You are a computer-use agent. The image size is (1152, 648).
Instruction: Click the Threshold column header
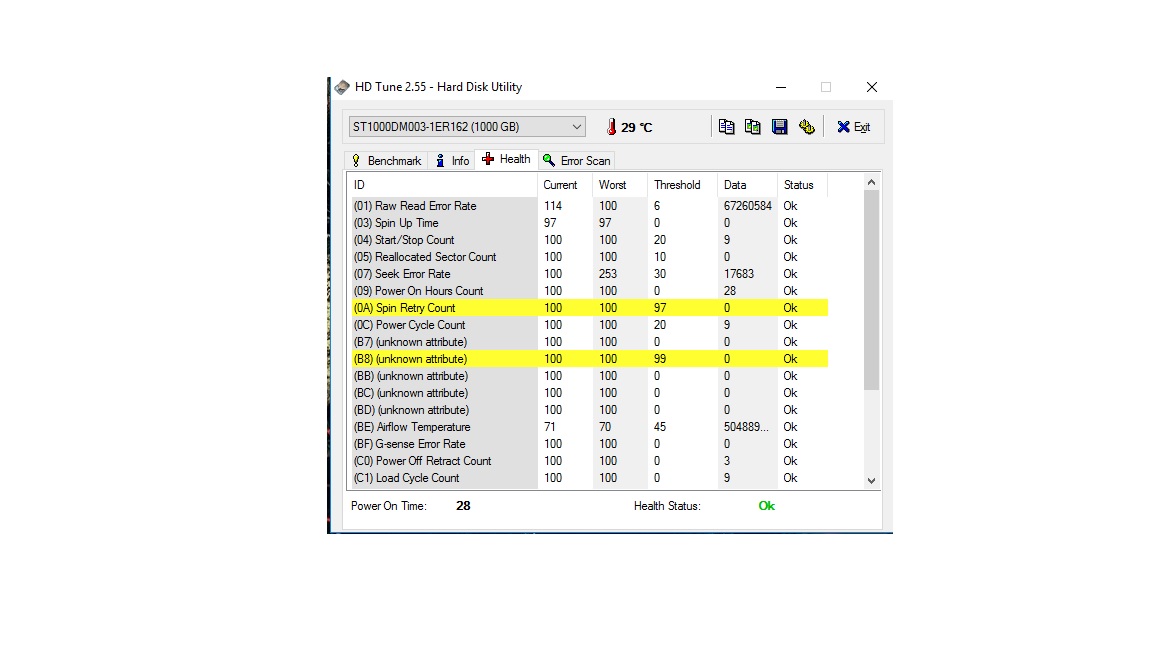pos(682,185)
